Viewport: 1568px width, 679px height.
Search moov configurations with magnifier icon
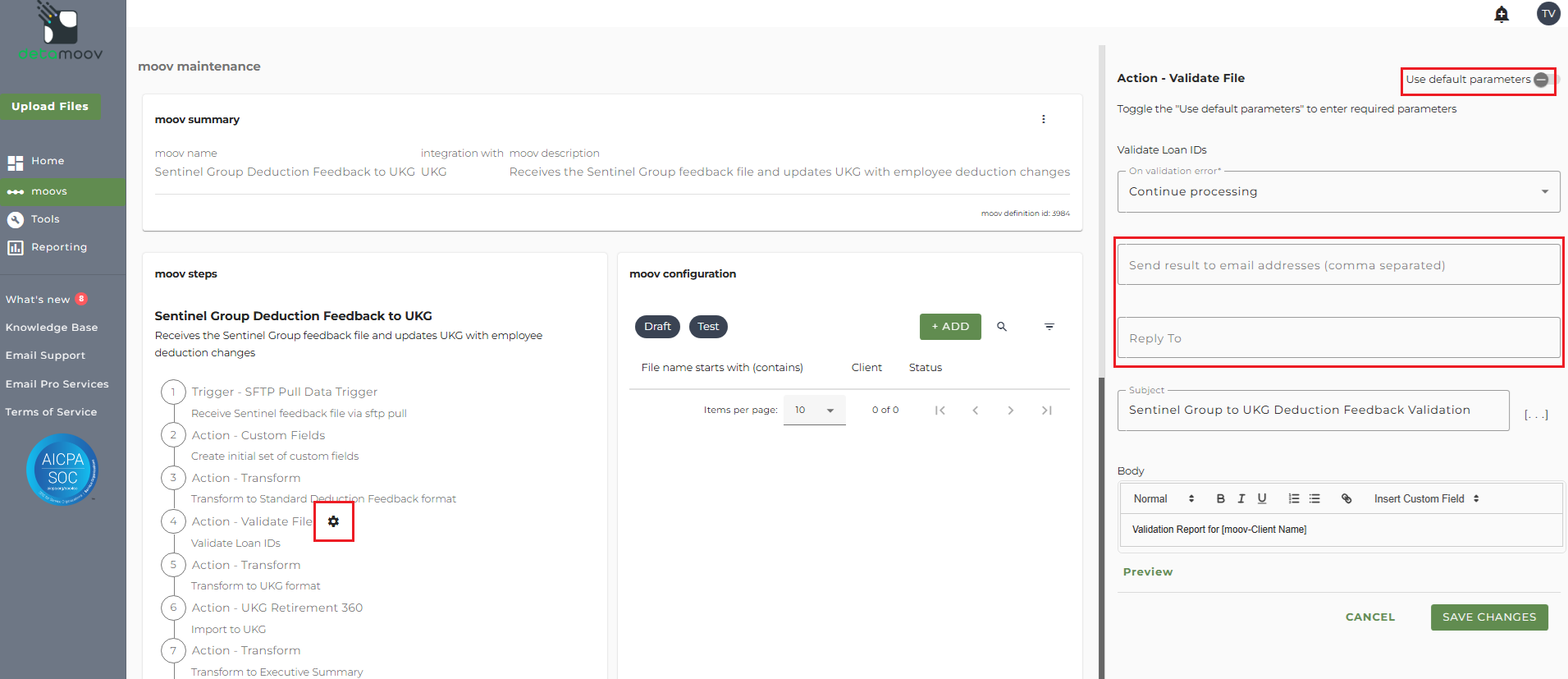point(1002,327)
